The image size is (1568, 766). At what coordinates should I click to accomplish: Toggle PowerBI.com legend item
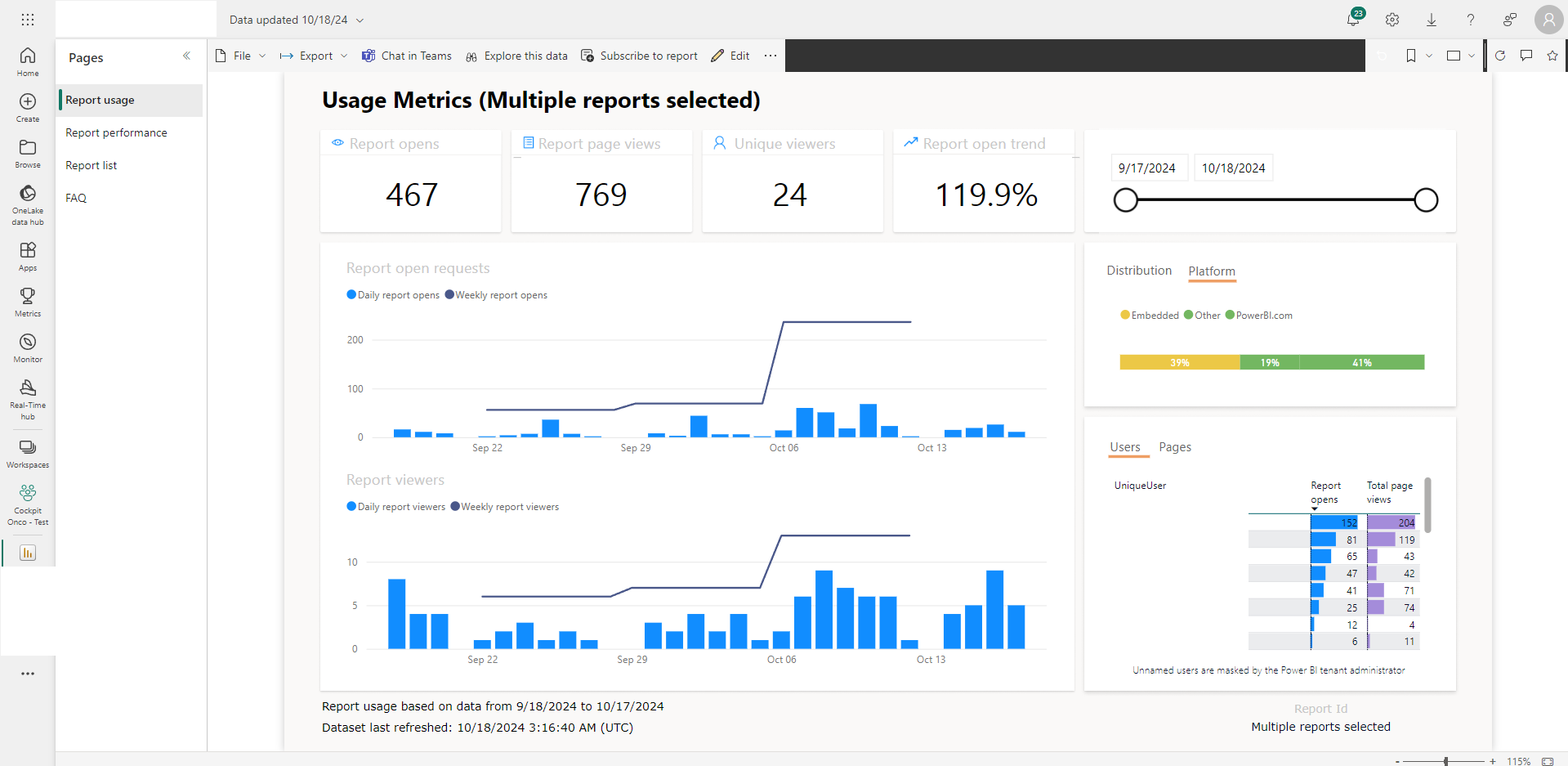coord(1259,316)
